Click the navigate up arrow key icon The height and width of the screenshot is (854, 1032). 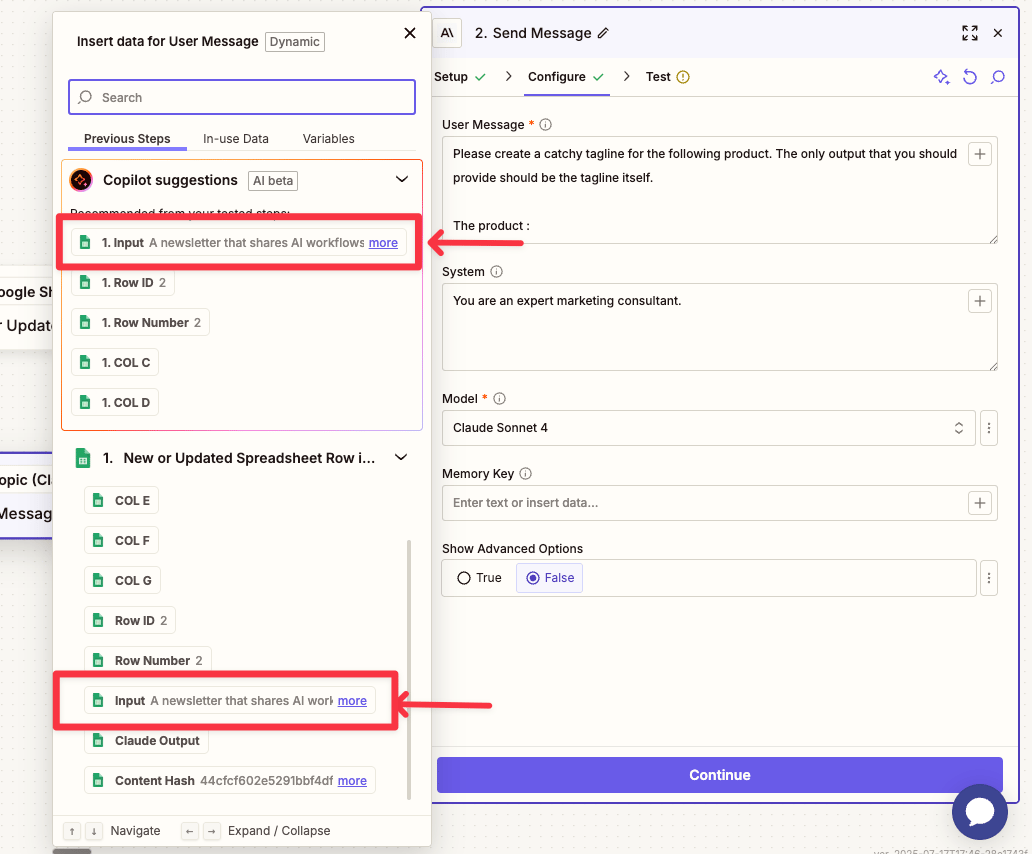coord(72,831)
